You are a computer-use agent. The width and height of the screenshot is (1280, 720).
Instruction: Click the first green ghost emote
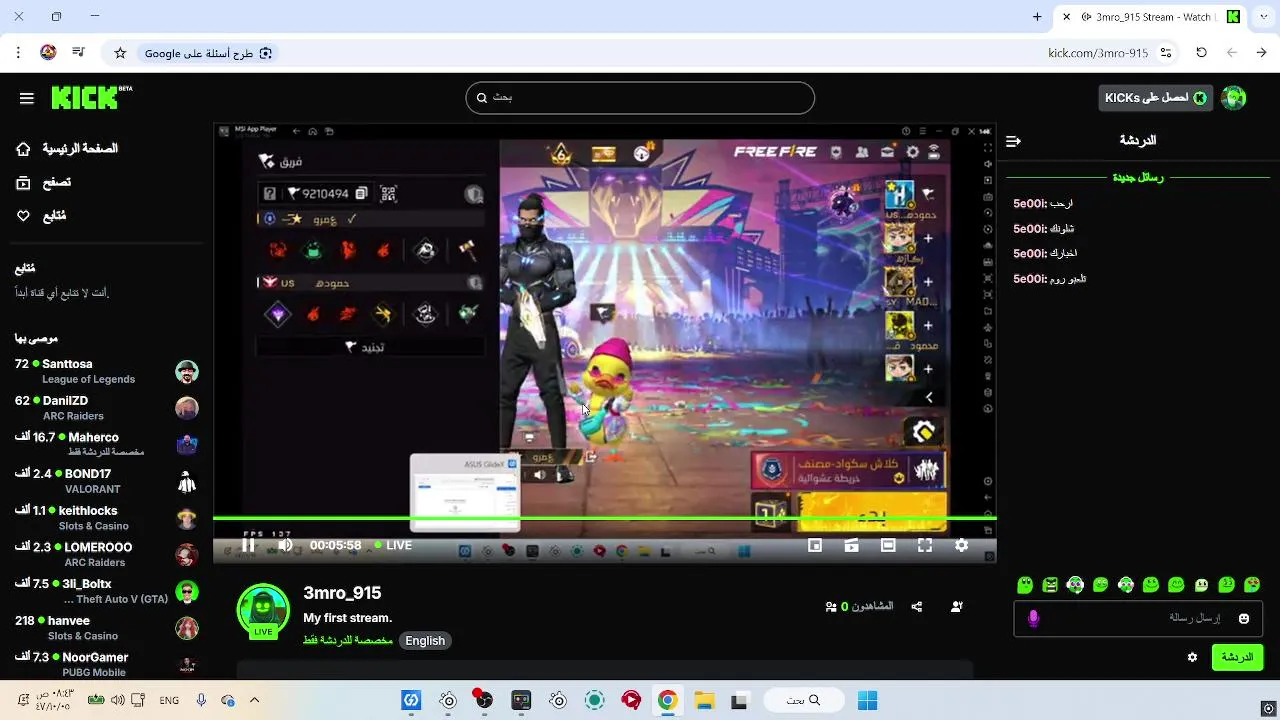coord(1025,585)
